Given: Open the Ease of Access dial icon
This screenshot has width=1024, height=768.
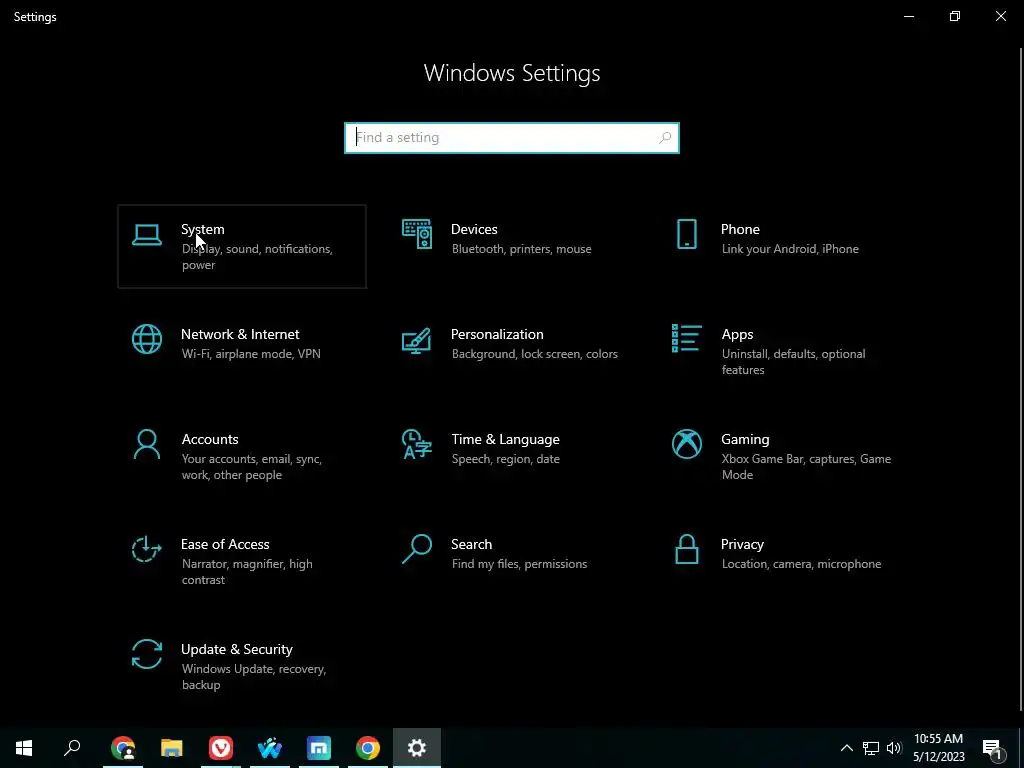Looking at the screenshot, I should tap(147, 549).
